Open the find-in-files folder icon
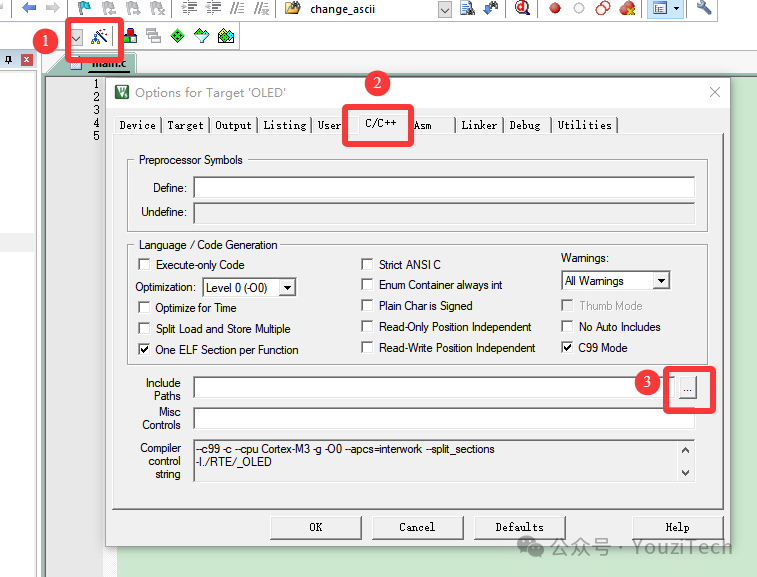Screen dimensions: 757x577 [x=293, y=8]
